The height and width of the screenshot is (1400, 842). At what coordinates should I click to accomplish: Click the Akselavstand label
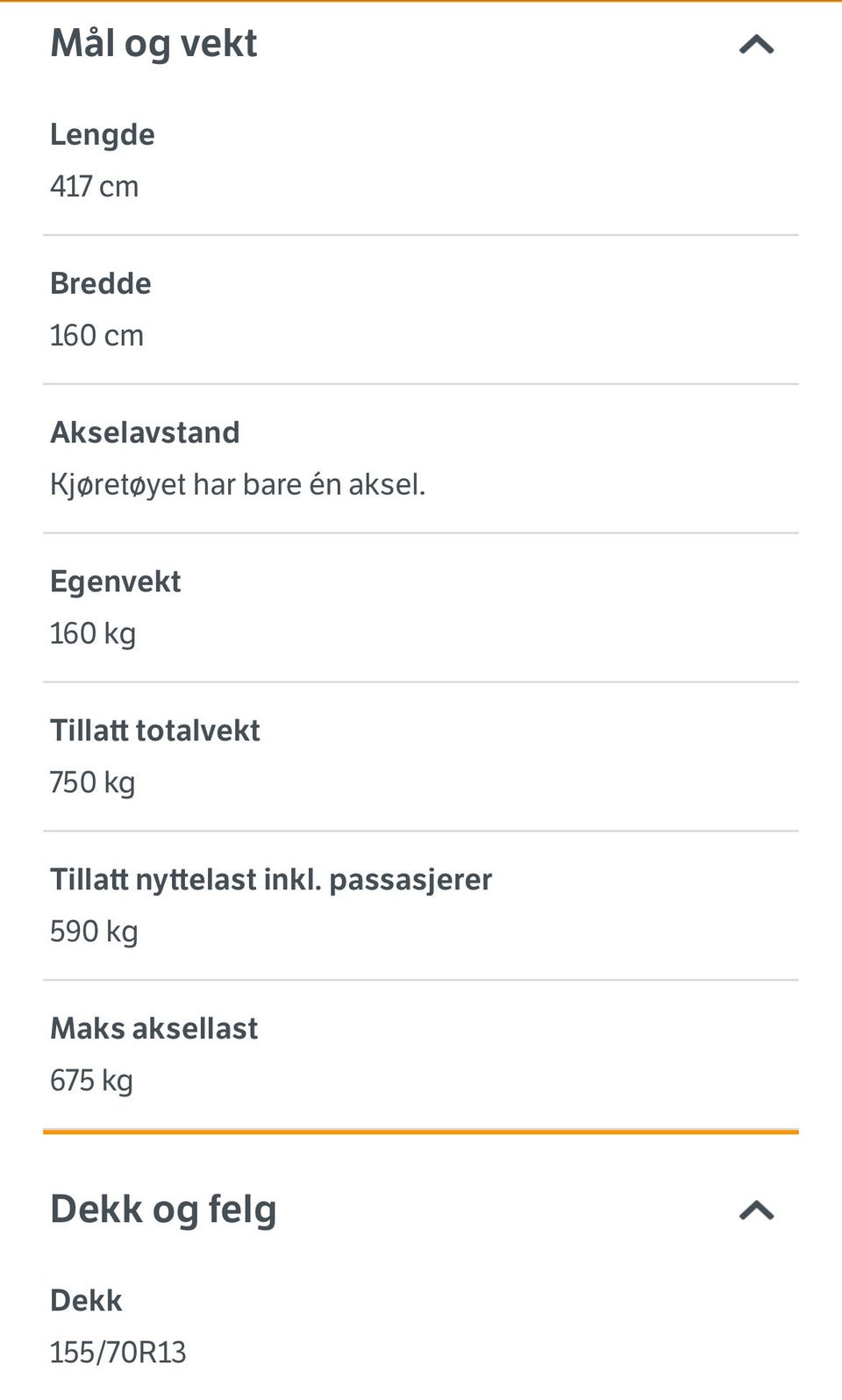pos(145,432)
